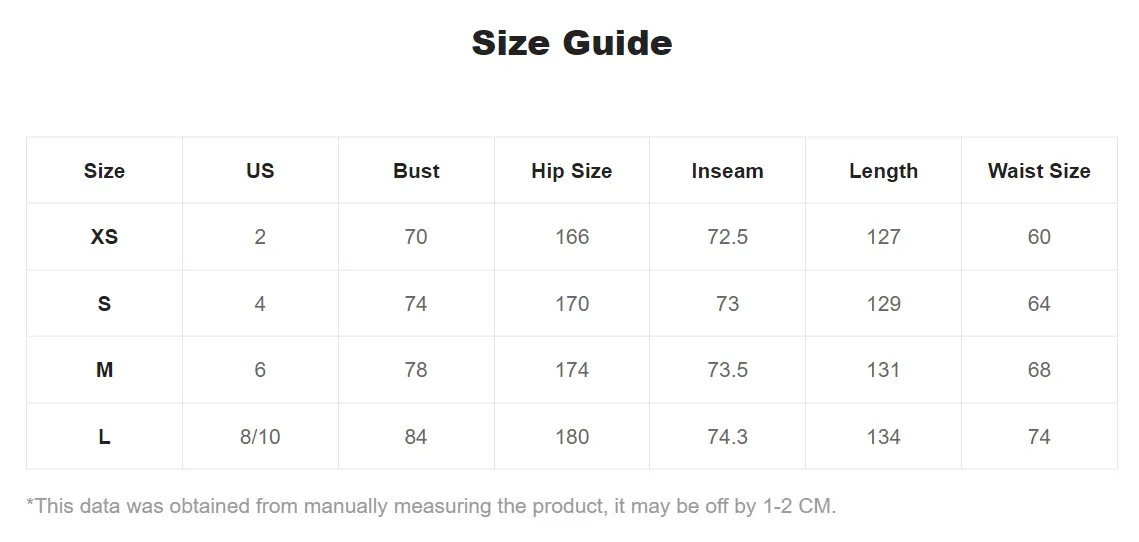Click the M size row label
Viewport: 1139px width, 542px height.
[104, 370]
